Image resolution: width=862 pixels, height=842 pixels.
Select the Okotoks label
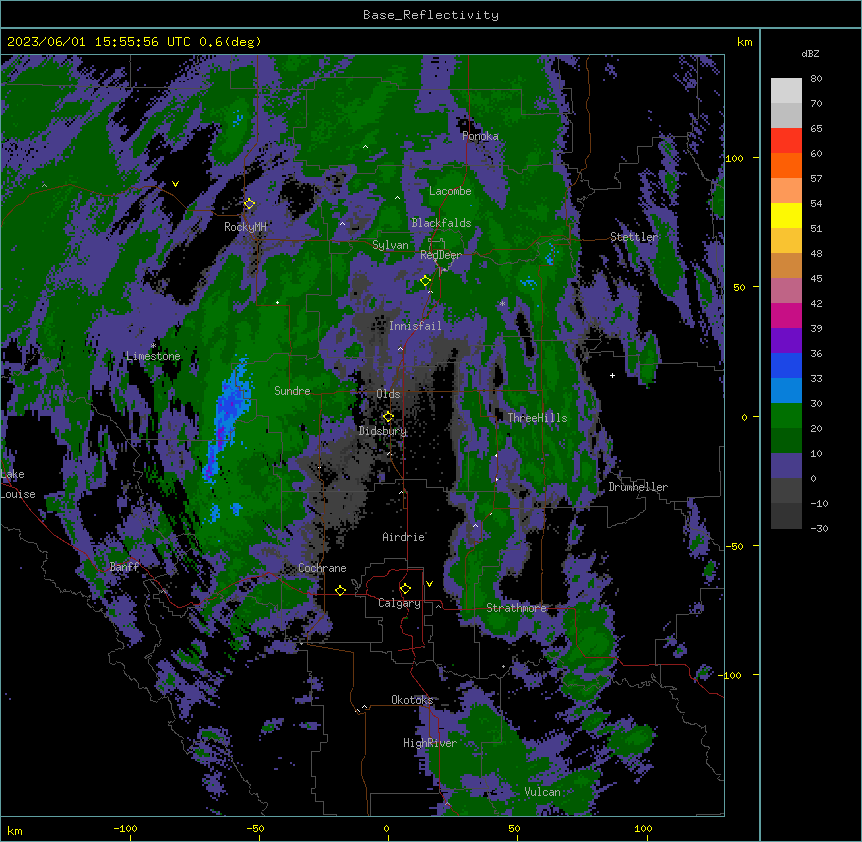[412, 700]
